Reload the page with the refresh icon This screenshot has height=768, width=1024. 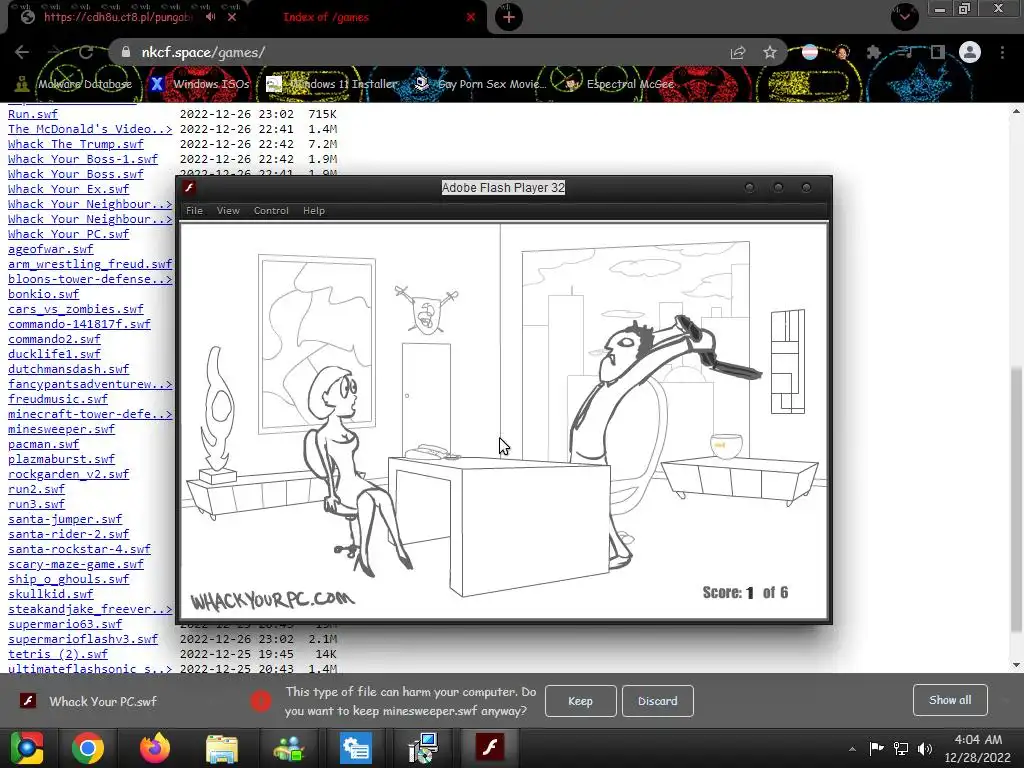(x=86, y=52)
